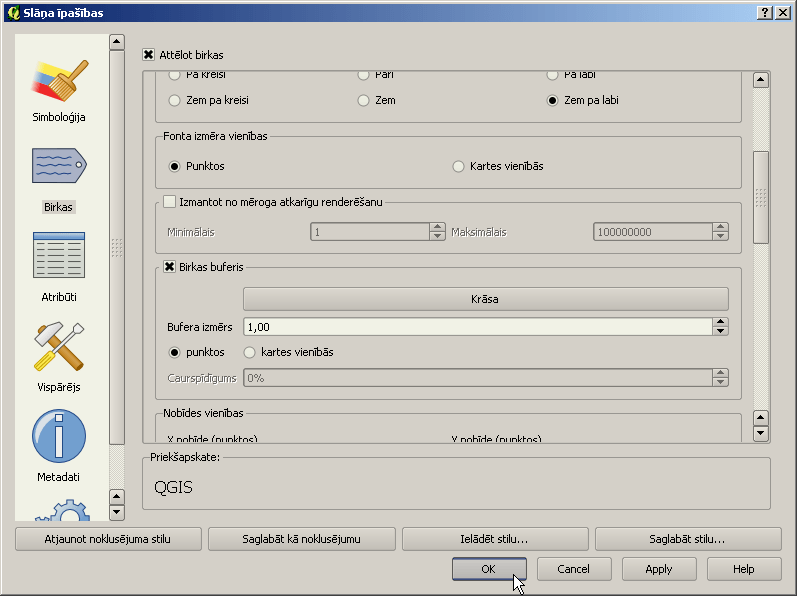Increase Caurspīdīgums value with up arrow
This screenshot has width=797, height=596.
point(720,373)
